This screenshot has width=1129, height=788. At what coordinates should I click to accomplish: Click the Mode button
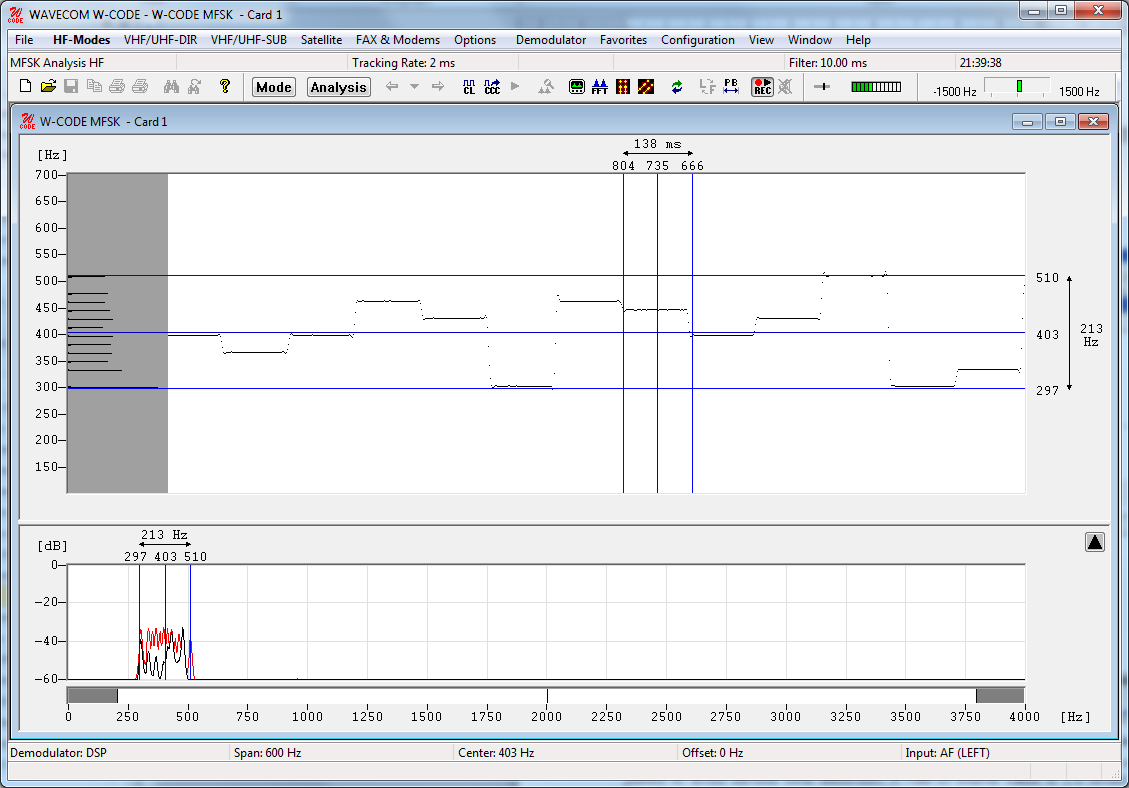(274, 87)
